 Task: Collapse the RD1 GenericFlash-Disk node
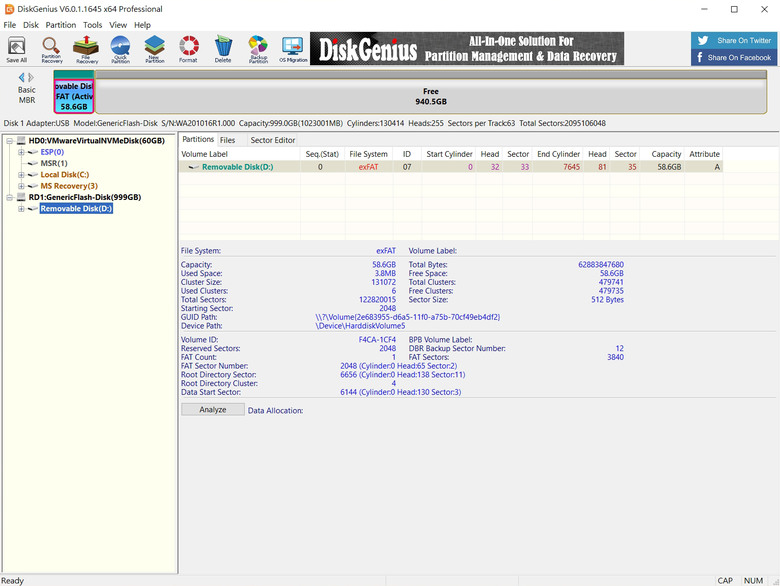(x=9, y=197)
